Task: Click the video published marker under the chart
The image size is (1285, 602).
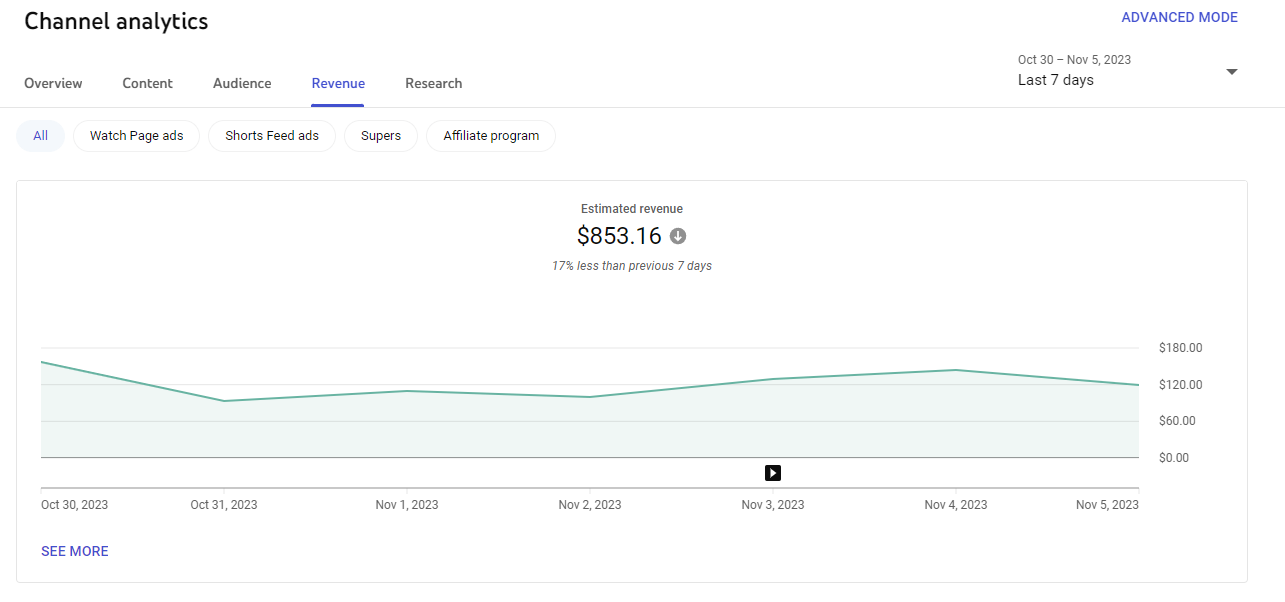Action: coord(773,473)
